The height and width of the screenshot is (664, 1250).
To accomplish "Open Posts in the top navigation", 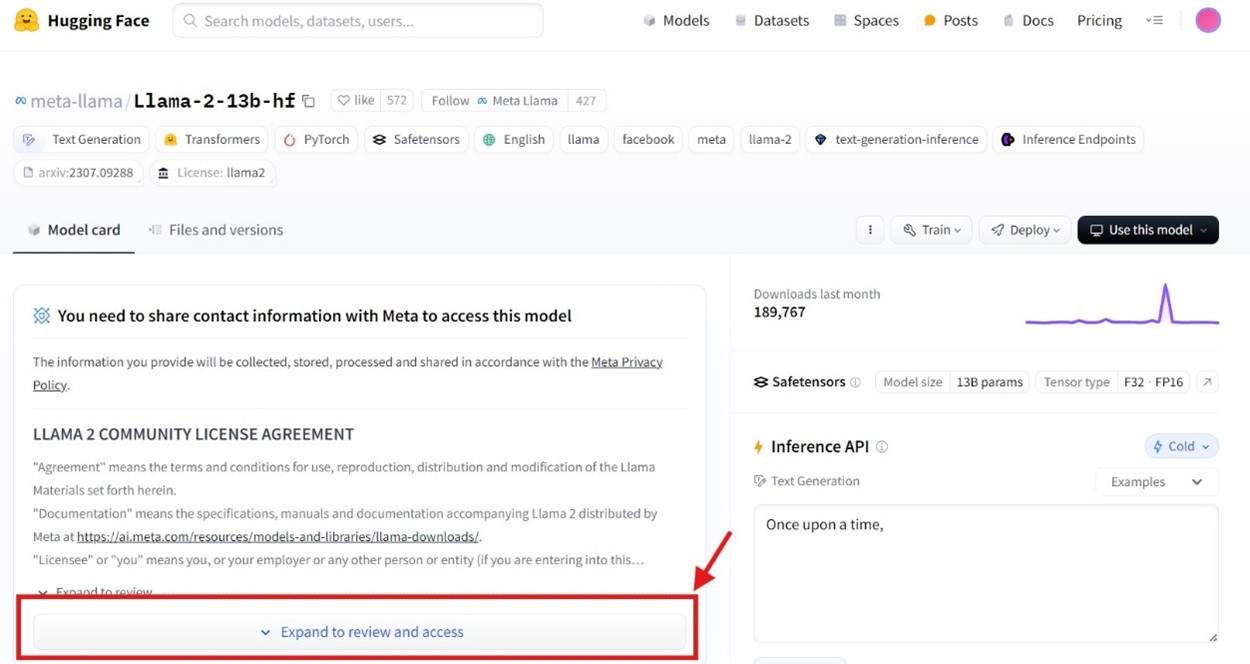I will pyautogui.click(x=951, y=21).
